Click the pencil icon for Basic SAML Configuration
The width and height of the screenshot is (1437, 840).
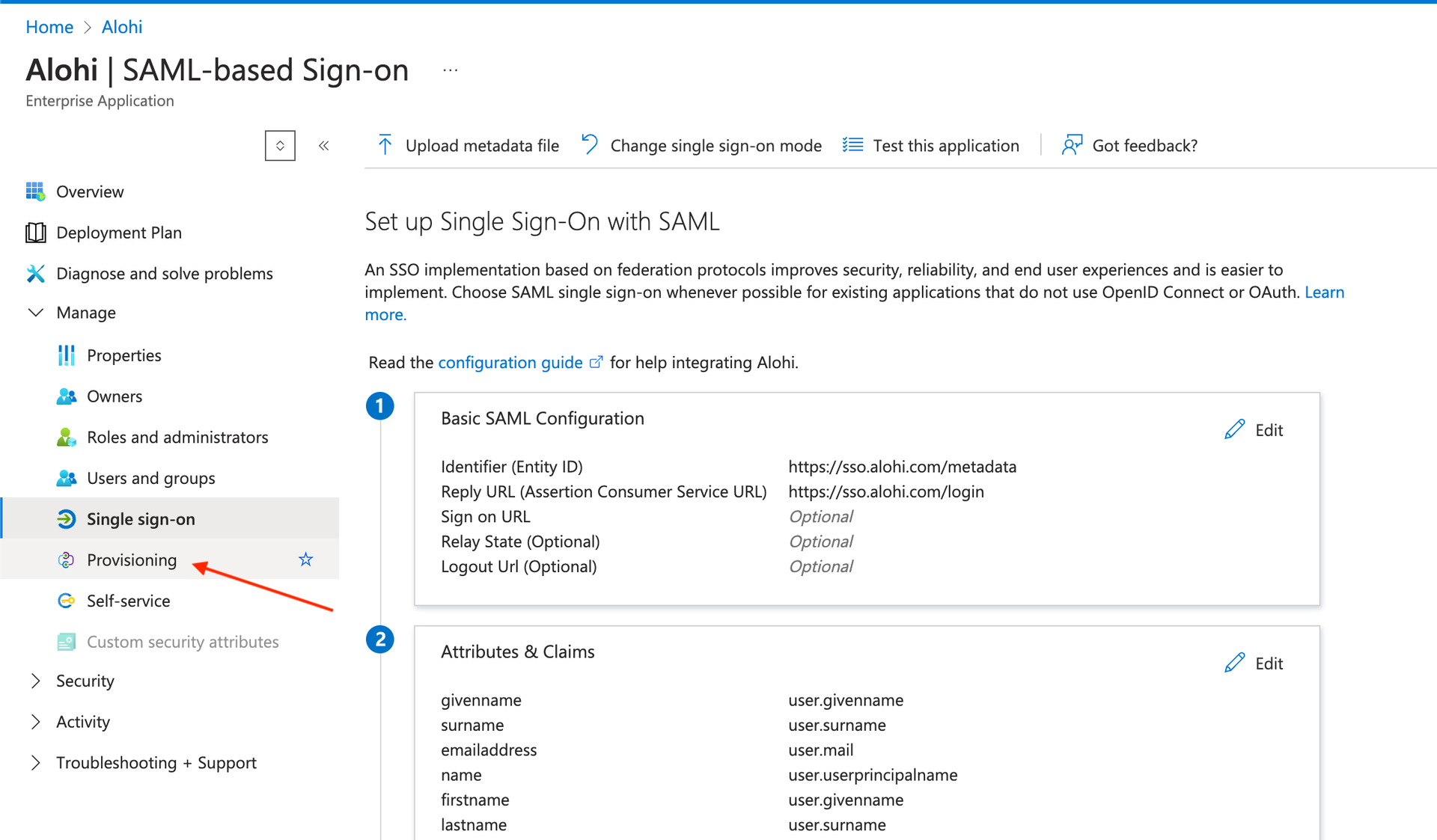[x=1234, y=430]
